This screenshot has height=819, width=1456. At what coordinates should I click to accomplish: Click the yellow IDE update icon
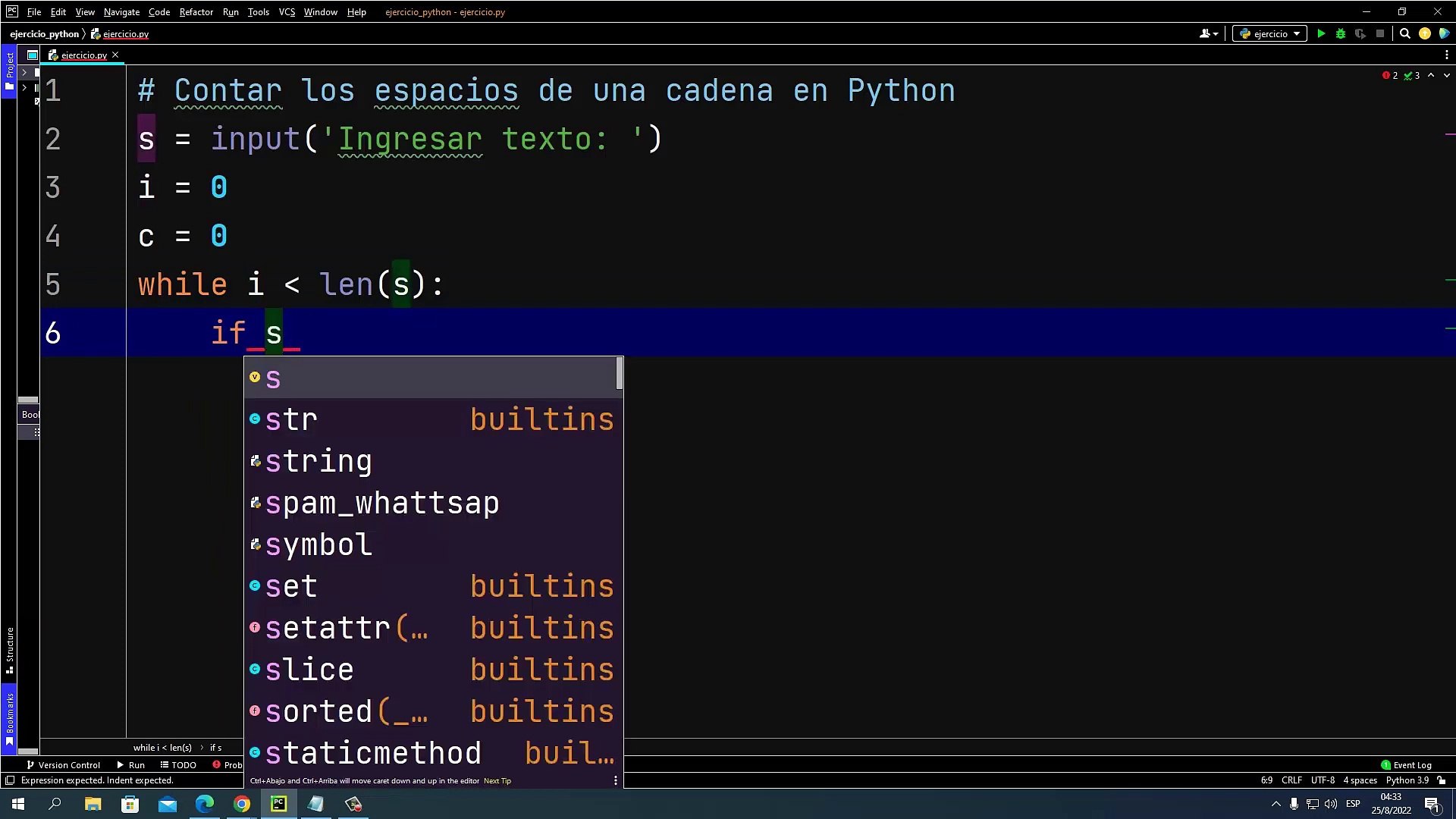coord(1425,33)
